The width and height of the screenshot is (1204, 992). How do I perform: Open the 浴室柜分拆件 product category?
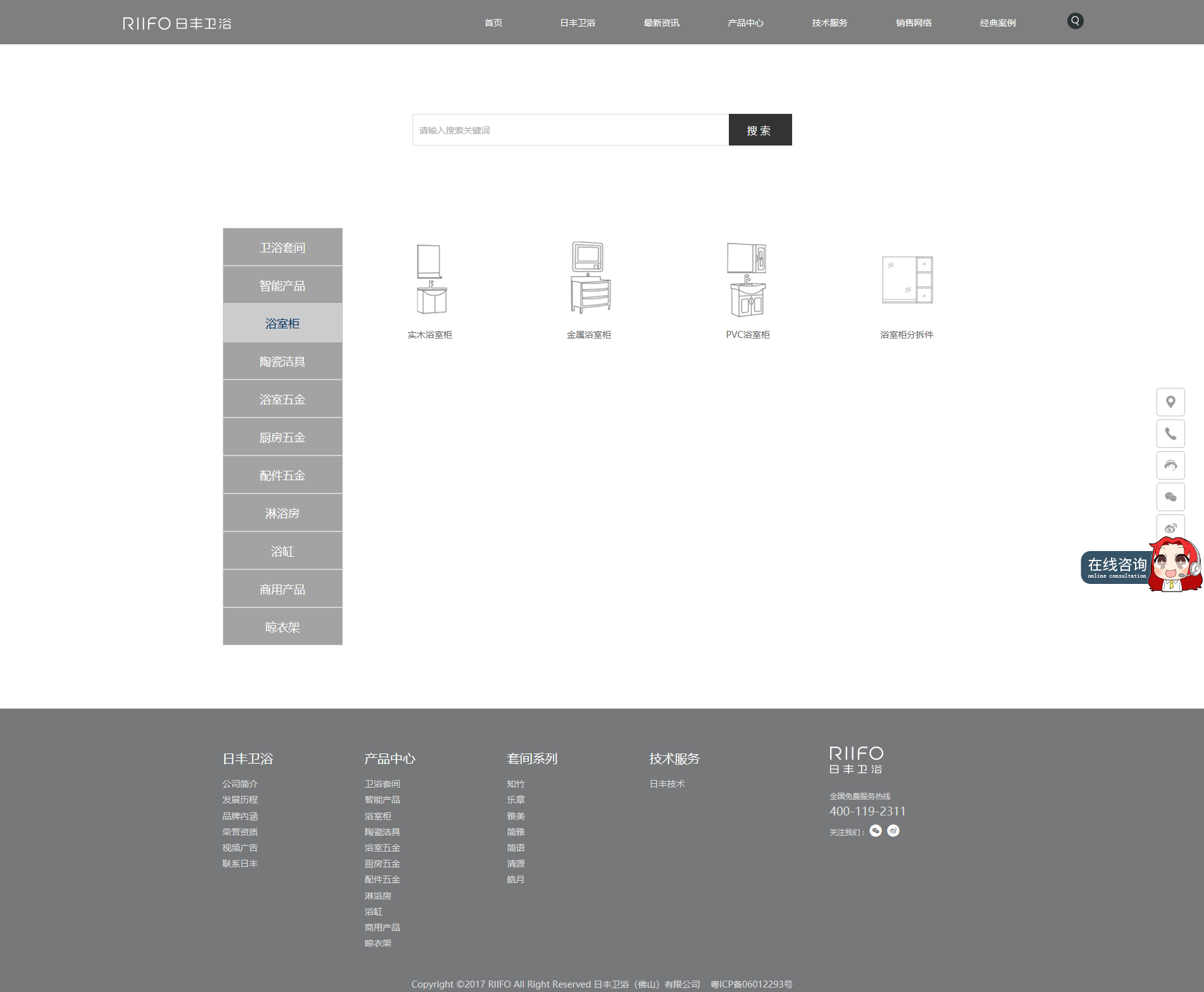[907, 280]
